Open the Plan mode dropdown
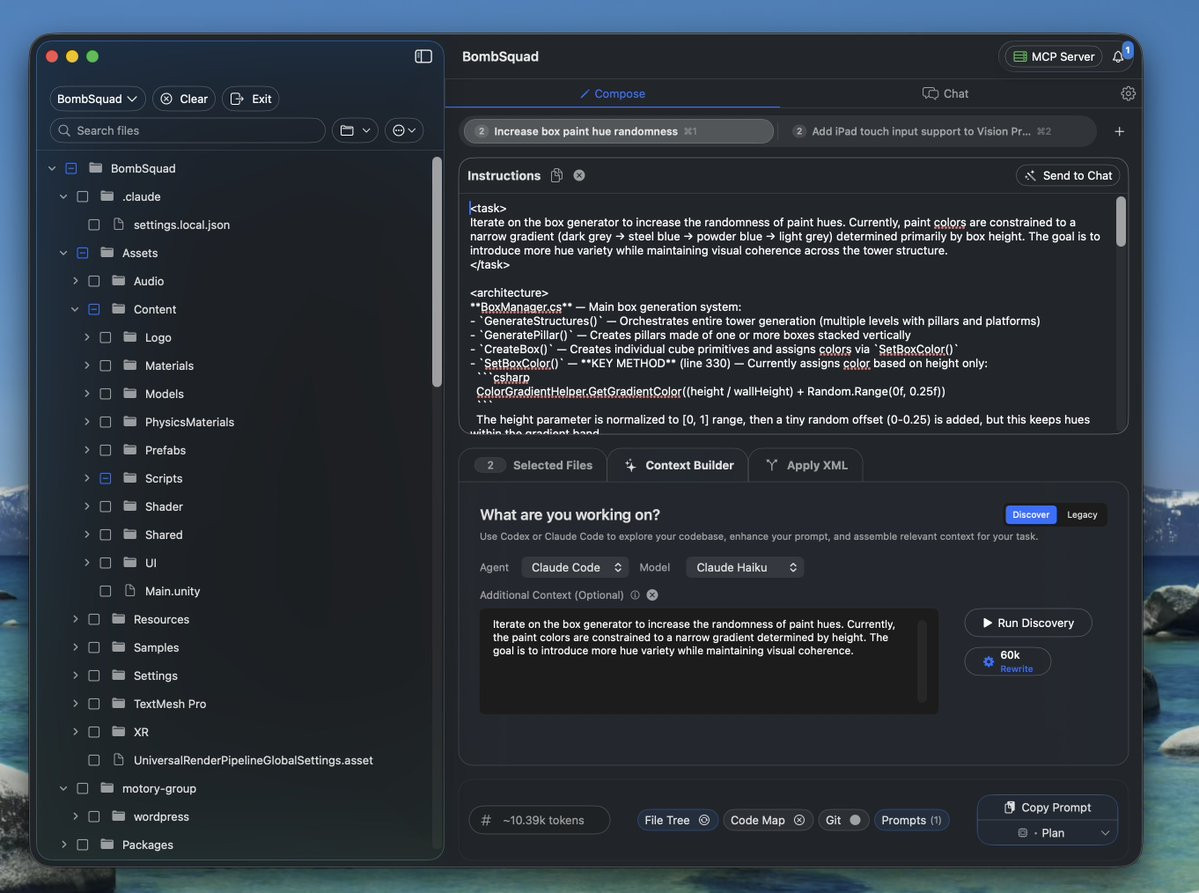 tap(1047, 833)
